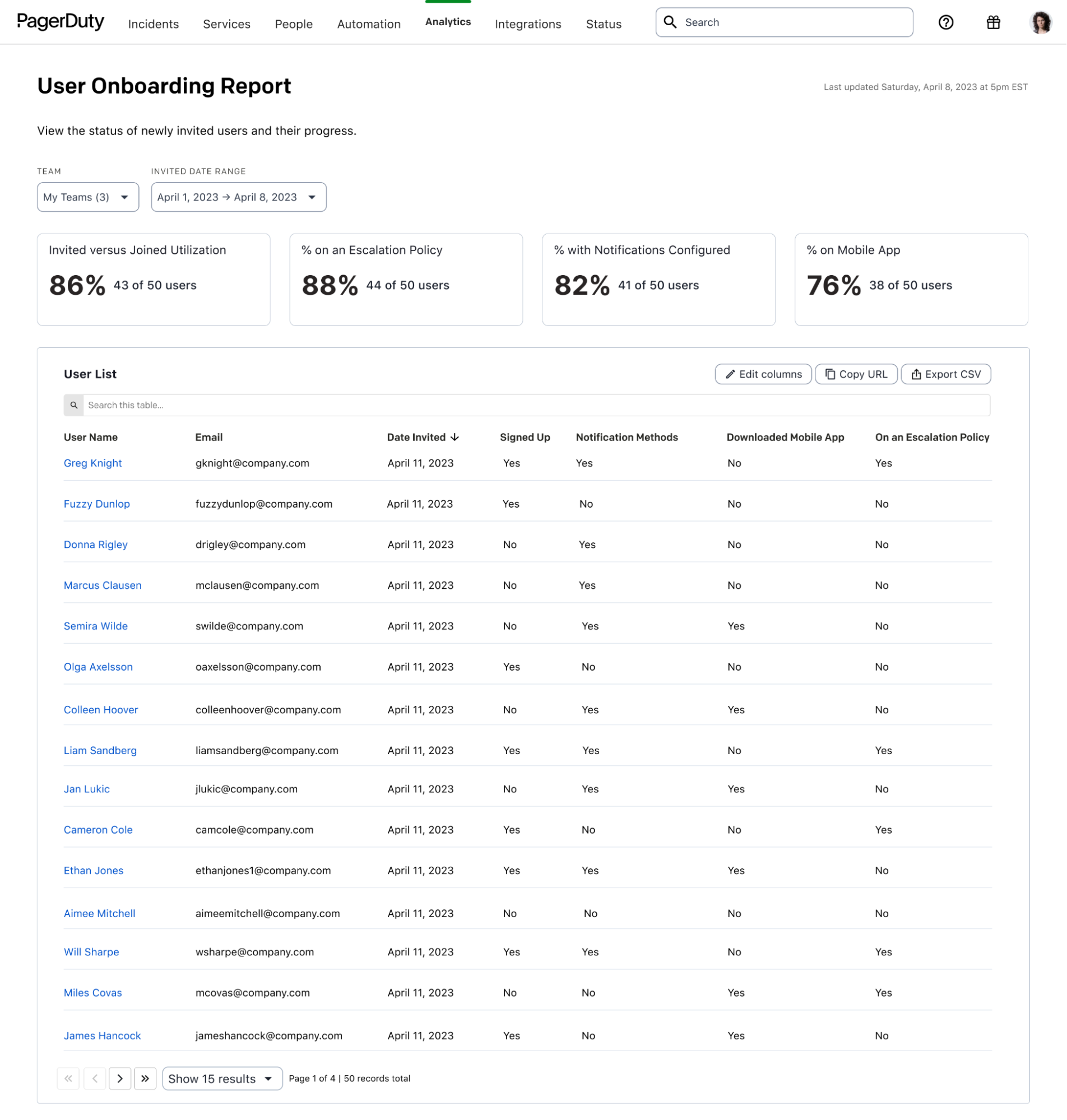Viewport: 1067px width, 1120px height.
Task: Click the Copy URL icon
Action: coord(830,374)
